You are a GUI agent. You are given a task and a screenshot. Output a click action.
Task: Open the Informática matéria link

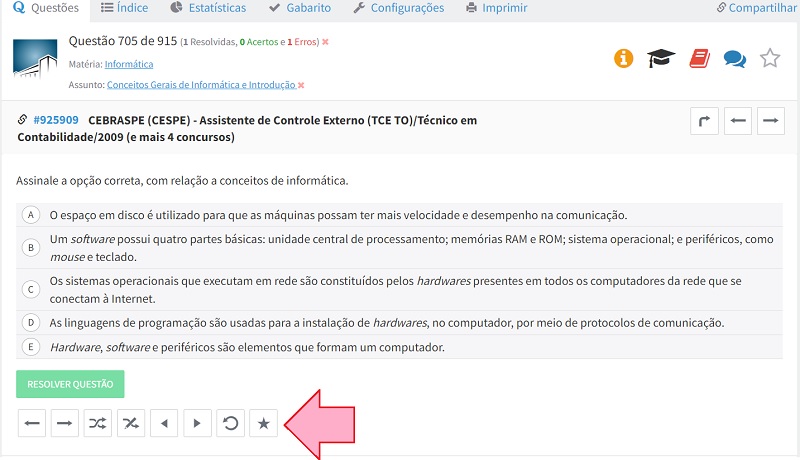[129, 64]
